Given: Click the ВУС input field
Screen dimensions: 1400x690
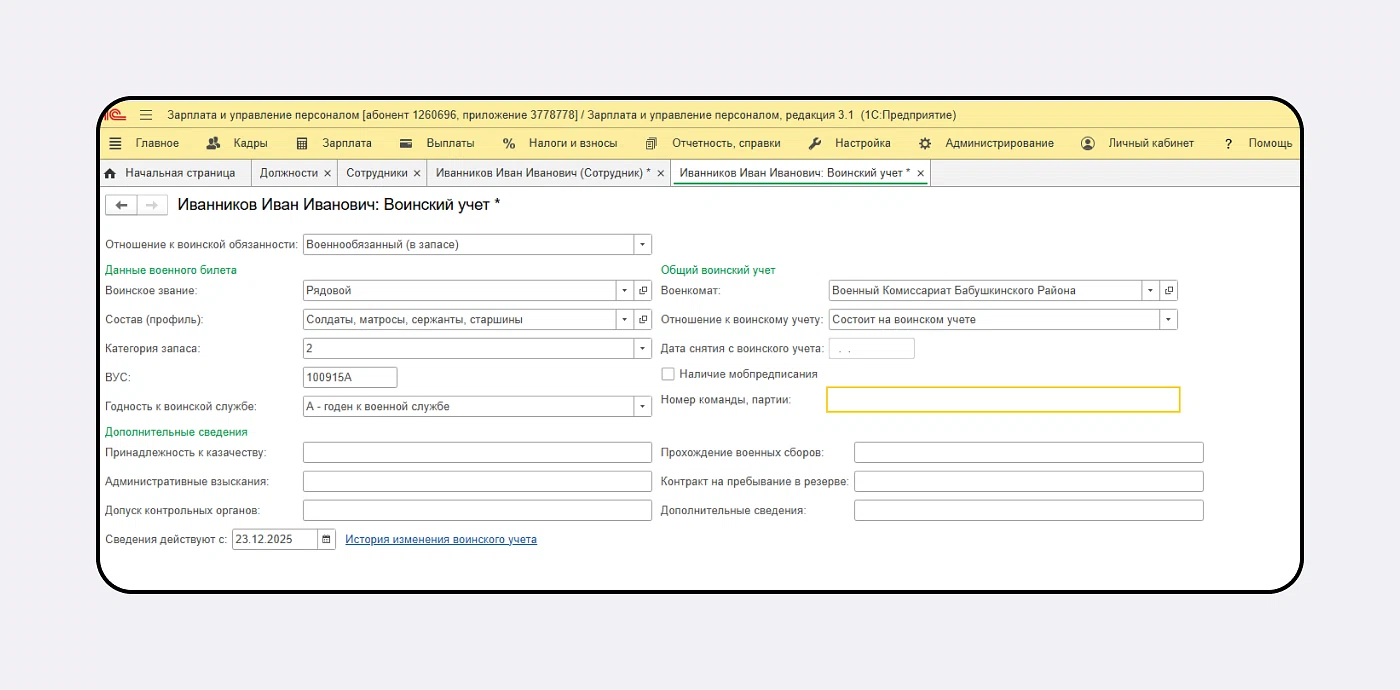Looking at the screenshot, I should (x=350, y=378).
